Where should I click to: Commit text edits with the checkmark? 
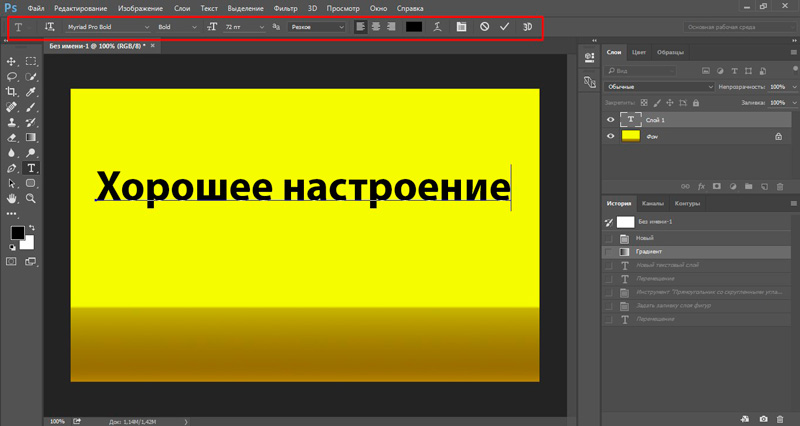click(504, 27)
